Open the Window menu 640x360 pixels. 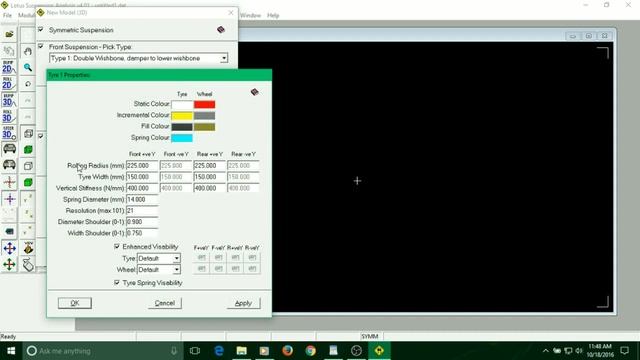(x=250, y=16)
